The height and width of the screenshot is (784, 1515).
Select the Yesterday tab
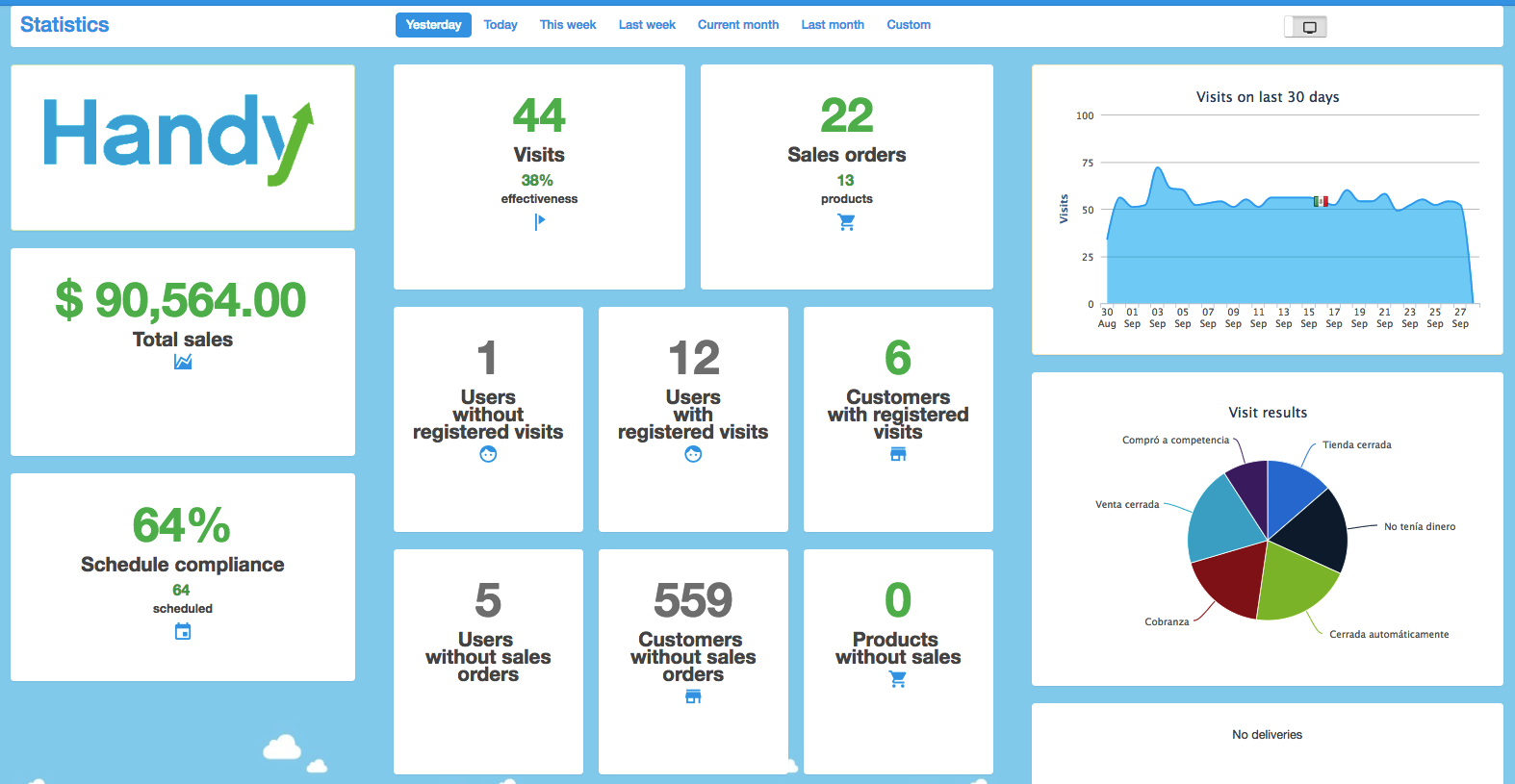(433, 25)
